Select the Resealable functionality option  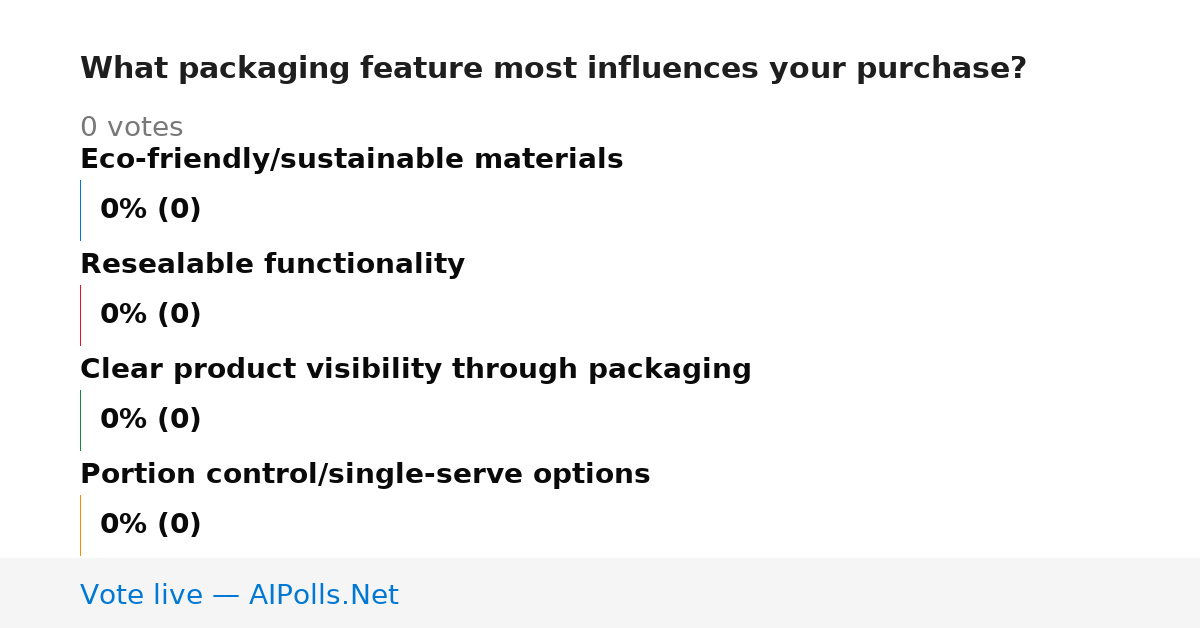pyautogui.click(x=272, y=264)
